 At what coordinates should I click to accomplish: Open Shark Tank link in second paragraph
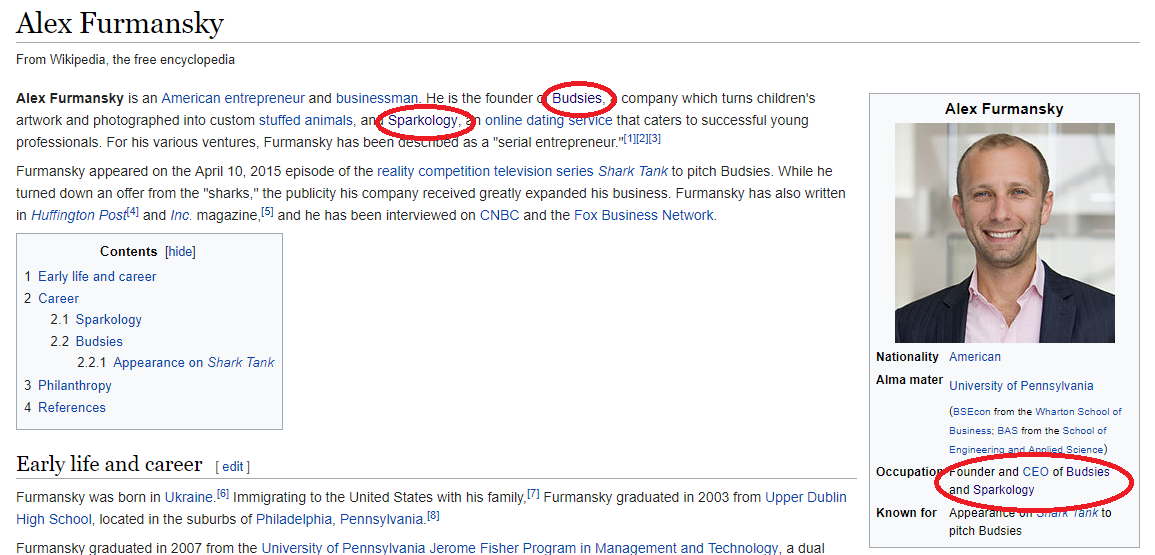coord(633,172)
